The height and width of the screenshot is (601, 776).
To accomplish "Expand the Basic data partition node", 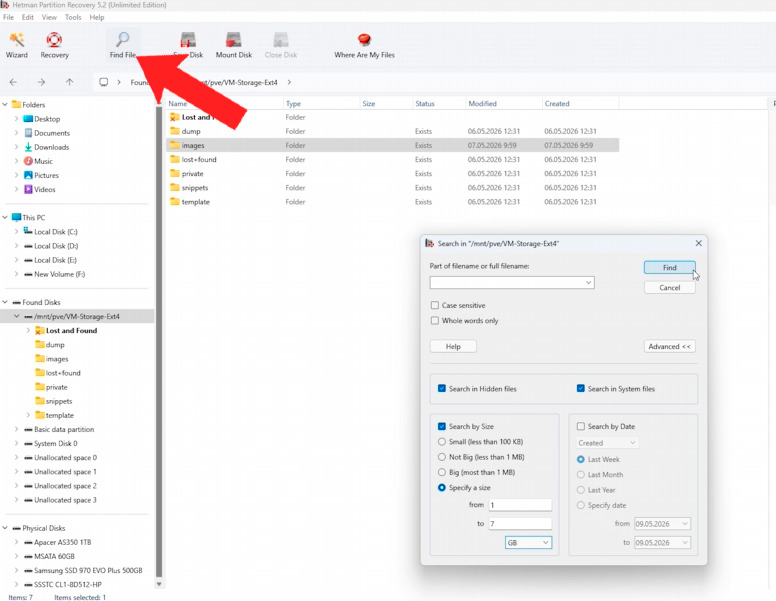I will pos(16,430).
